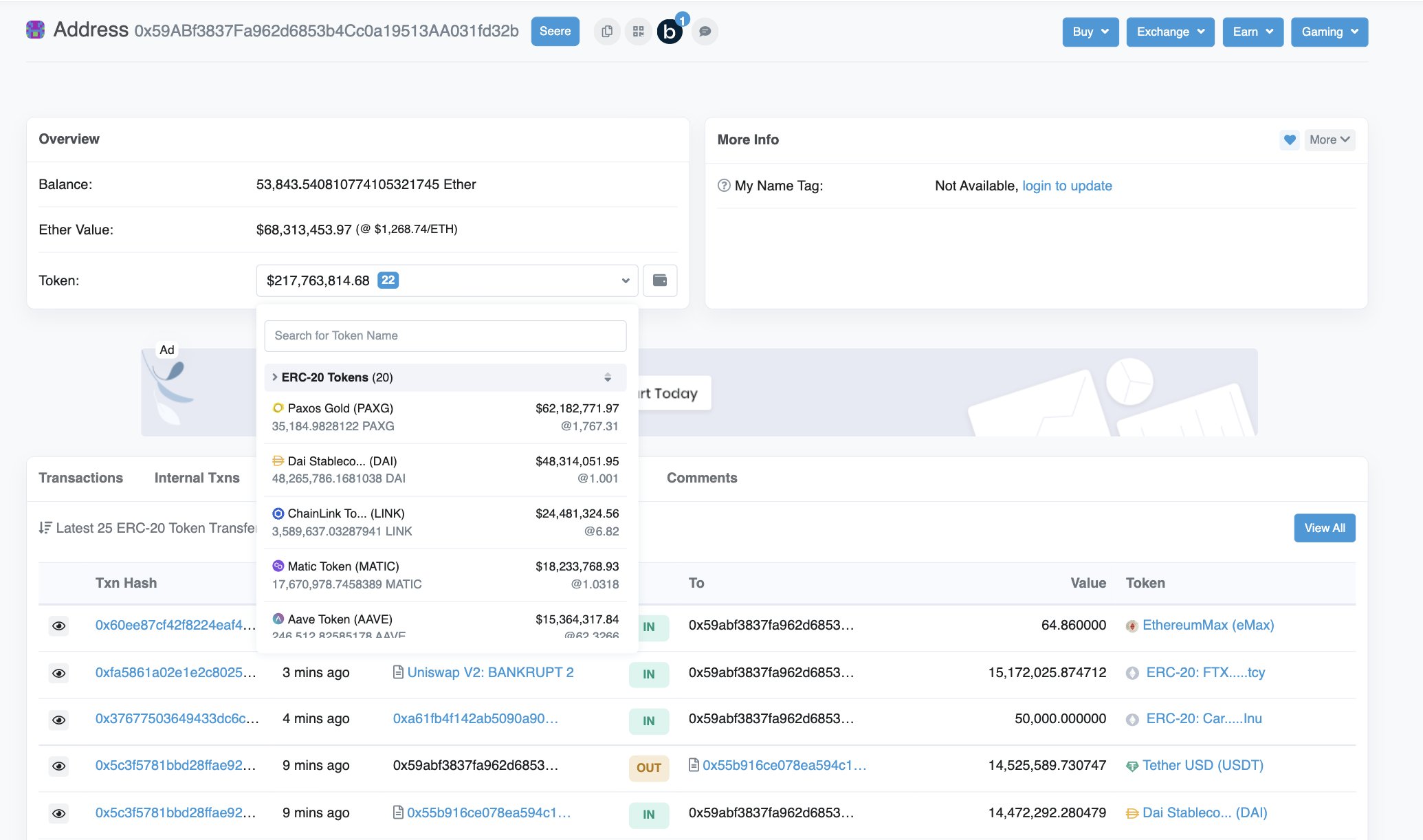1423x840 pixels.
Task: Click the sort icon beside Latest 25
Action: point(45,528)
